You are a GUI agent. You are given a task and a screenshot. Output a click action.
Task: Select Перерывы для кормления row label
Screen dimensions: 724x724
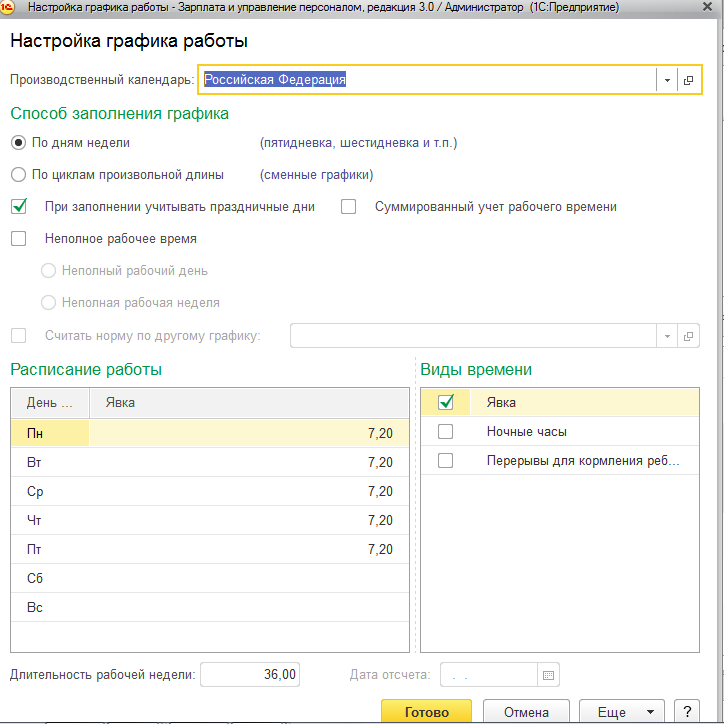coord(583,461)
